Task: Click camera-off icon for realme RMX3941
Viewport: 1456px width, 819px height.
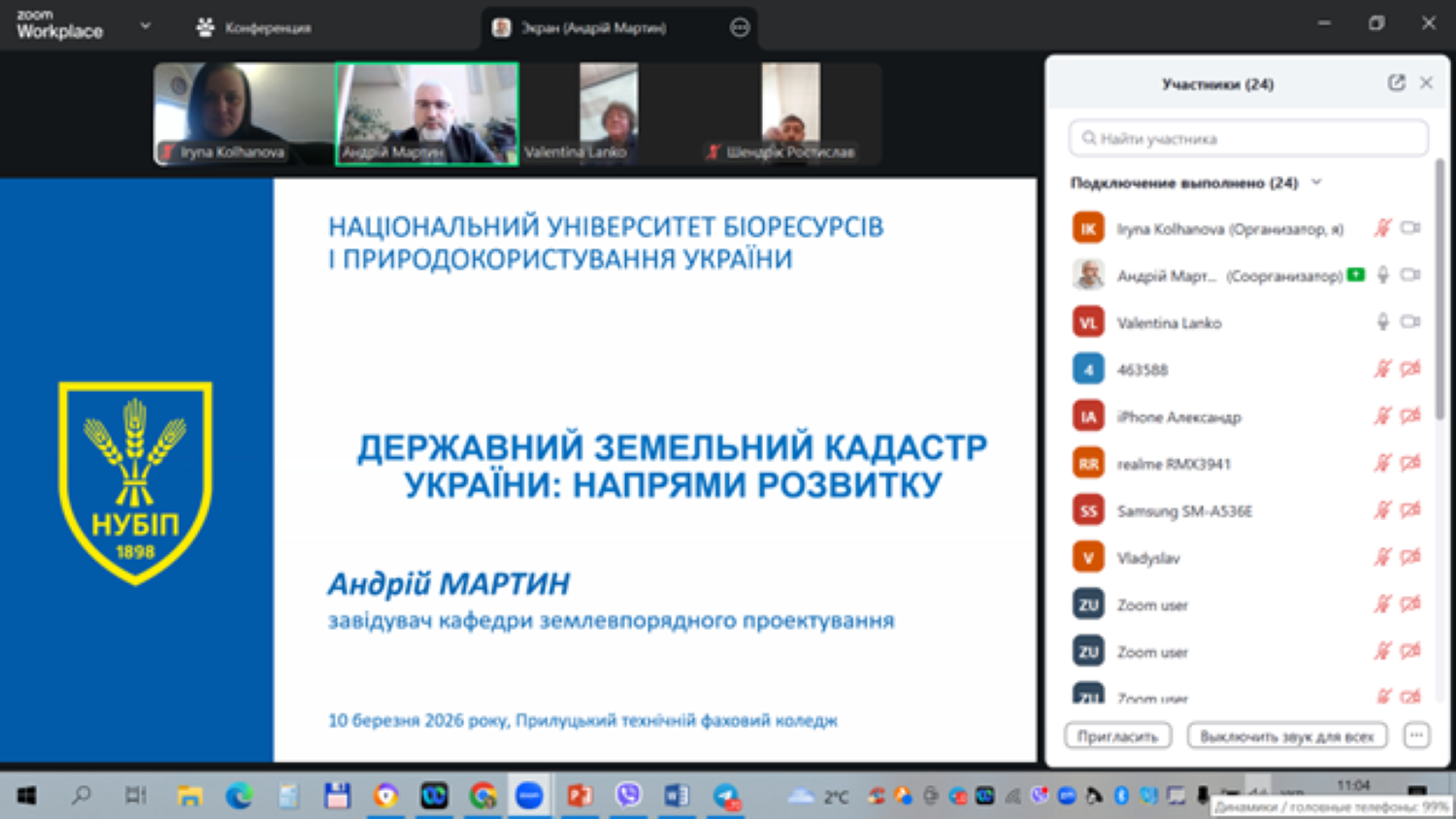Action: coord(1410,463)
